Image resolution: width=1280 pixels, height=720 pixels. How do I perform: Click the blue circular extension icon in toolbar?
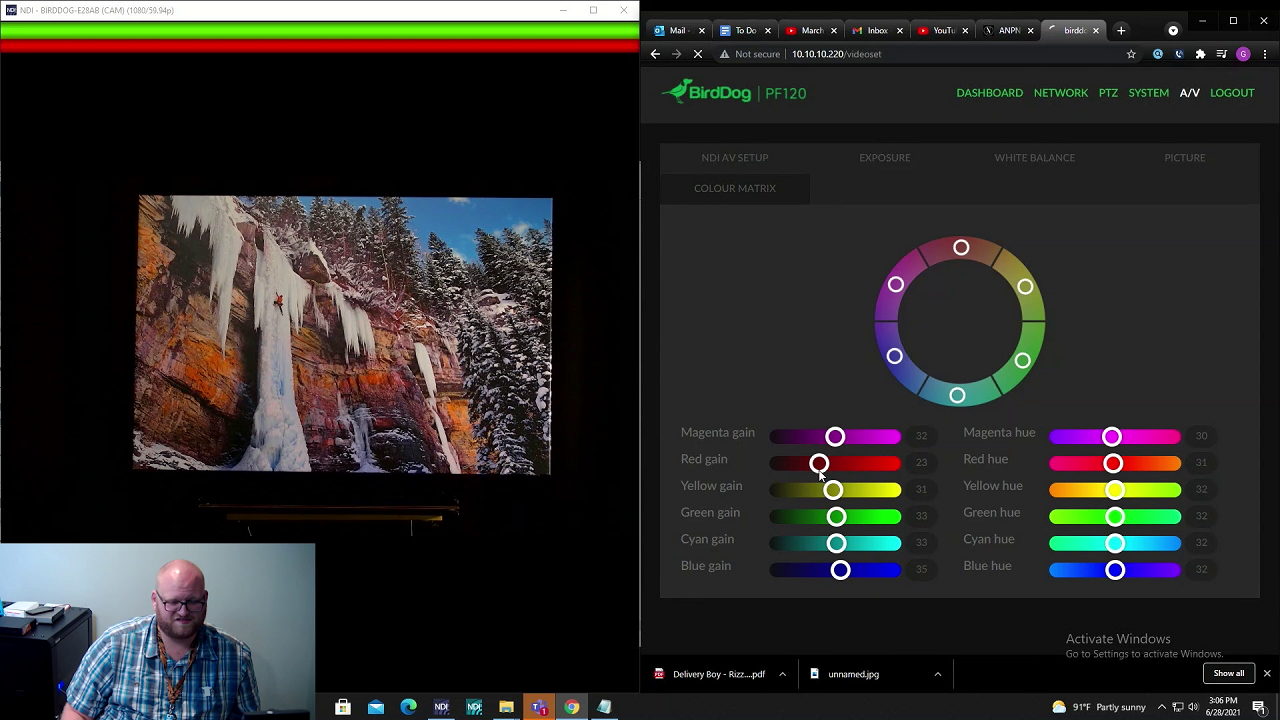[x=1158, y=54]
